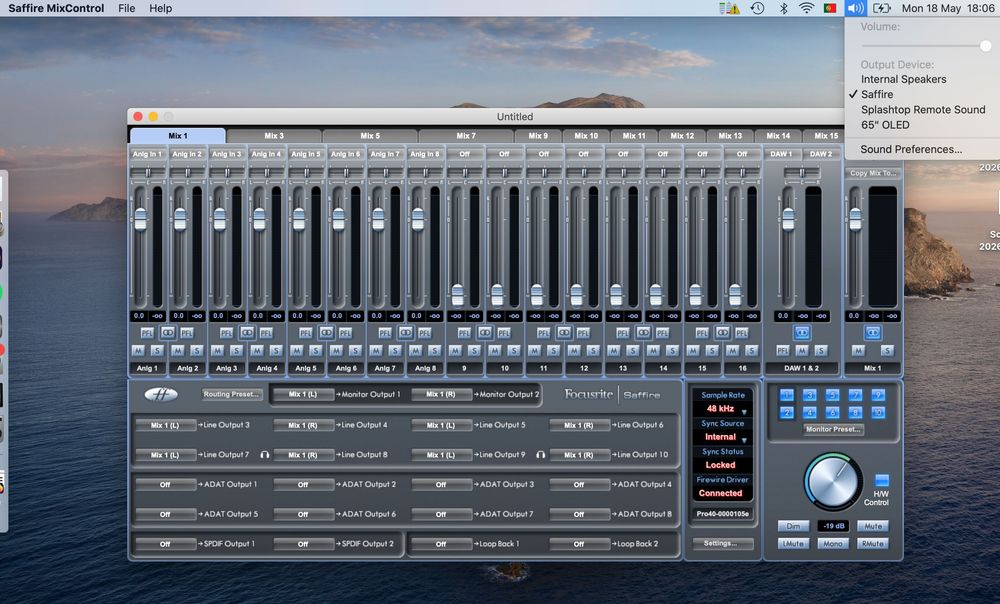1000x604 pixels.
Task: Select monitor output button 10
Action: coord(878,413)
